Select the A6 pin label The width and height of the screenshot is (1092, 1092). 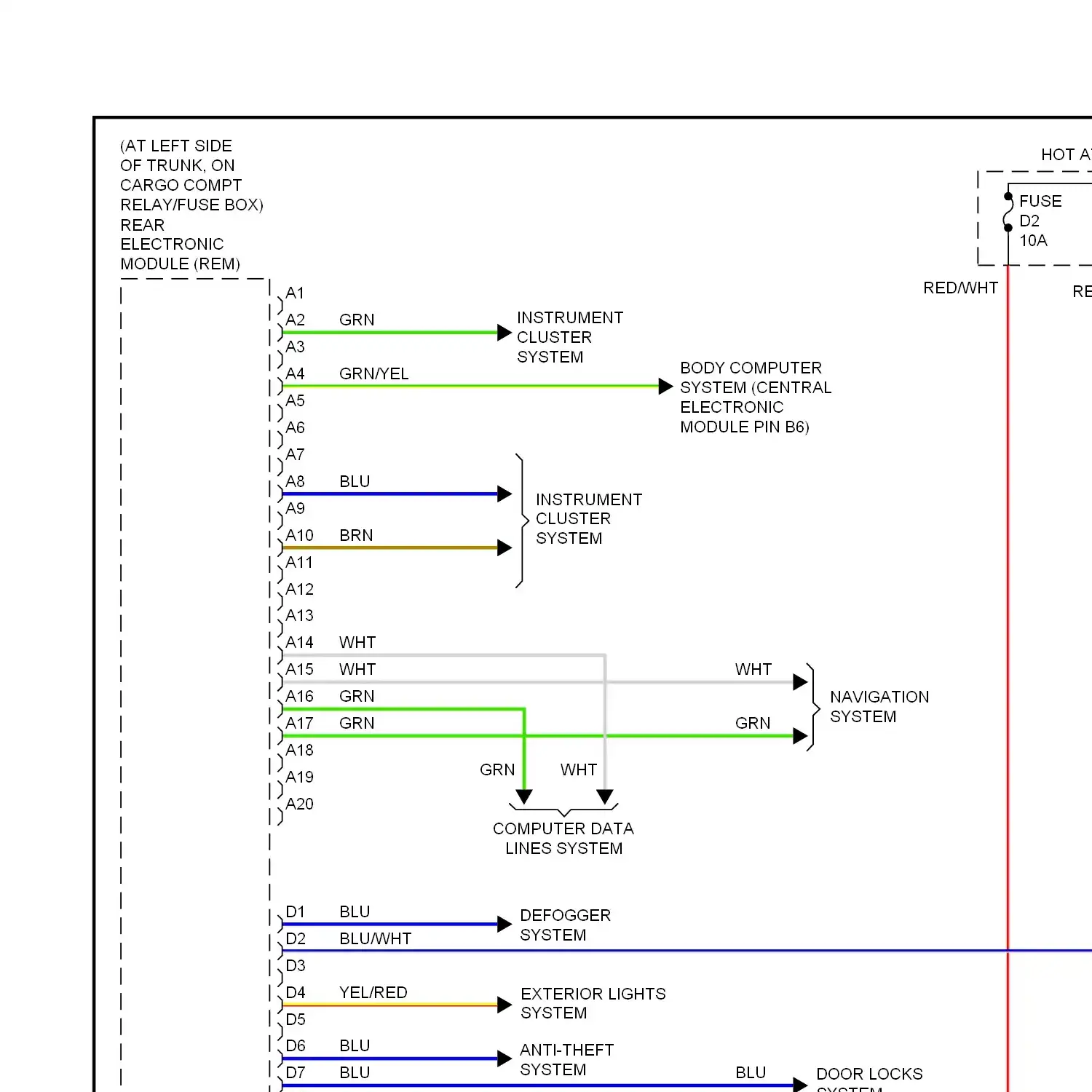(x=295, y=428)
